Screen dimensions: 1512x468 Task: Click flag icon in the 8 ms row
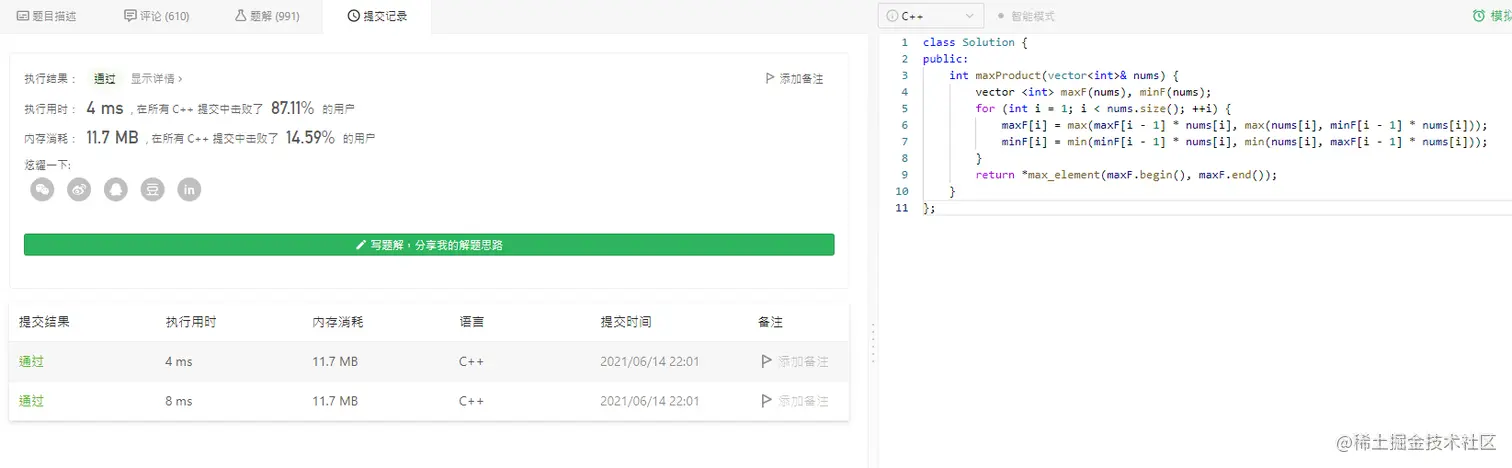(767, 401)
